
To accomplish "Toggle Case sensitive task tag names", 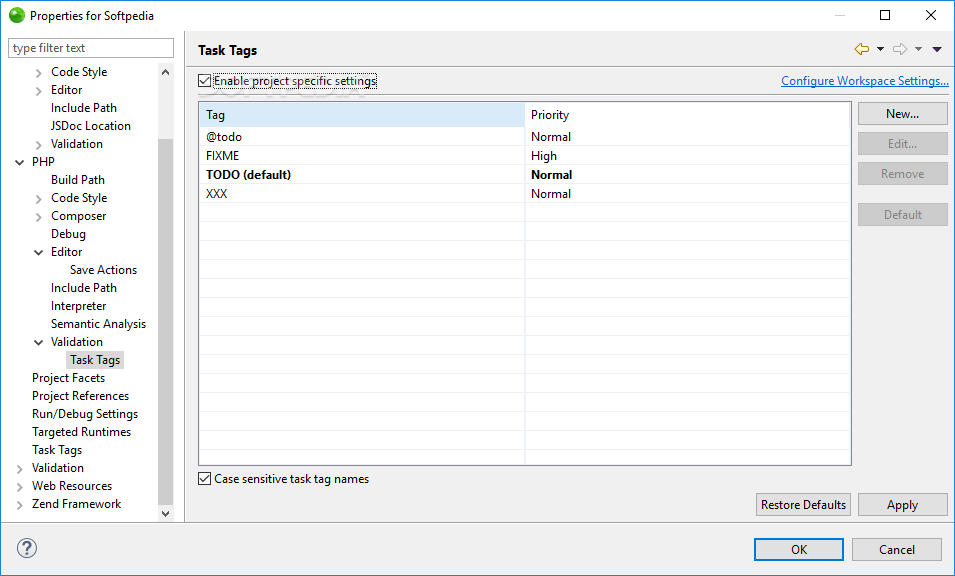I will point(205,479).
